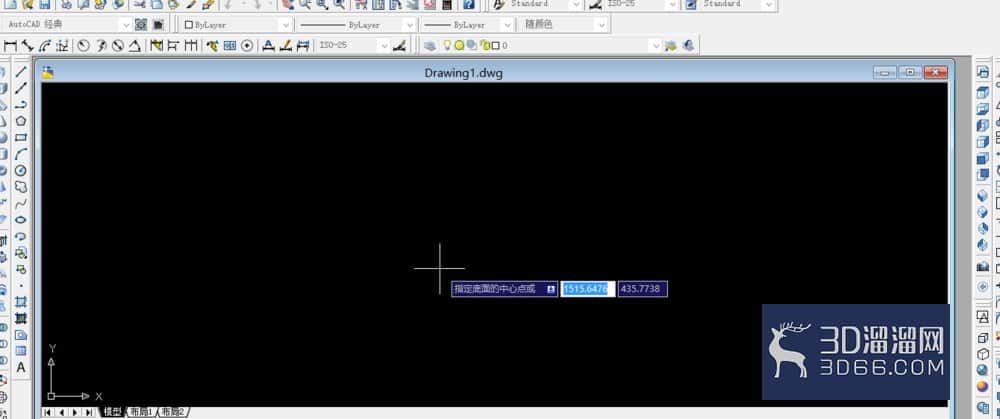Click the Layer Previous icon

click(689, 45)
